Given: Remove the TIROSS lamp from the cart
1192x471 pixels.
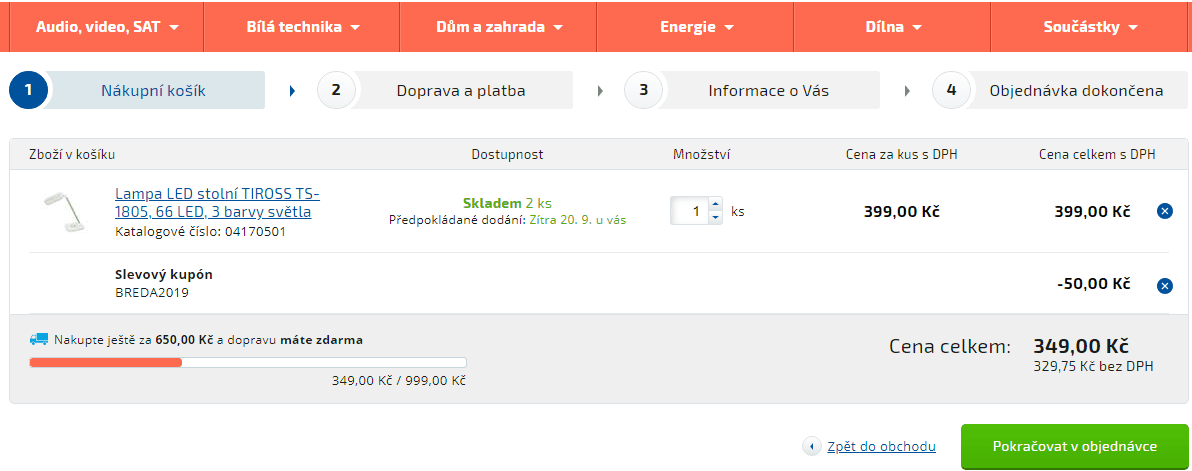Looking at the screenshot, I should point(1164,211).
